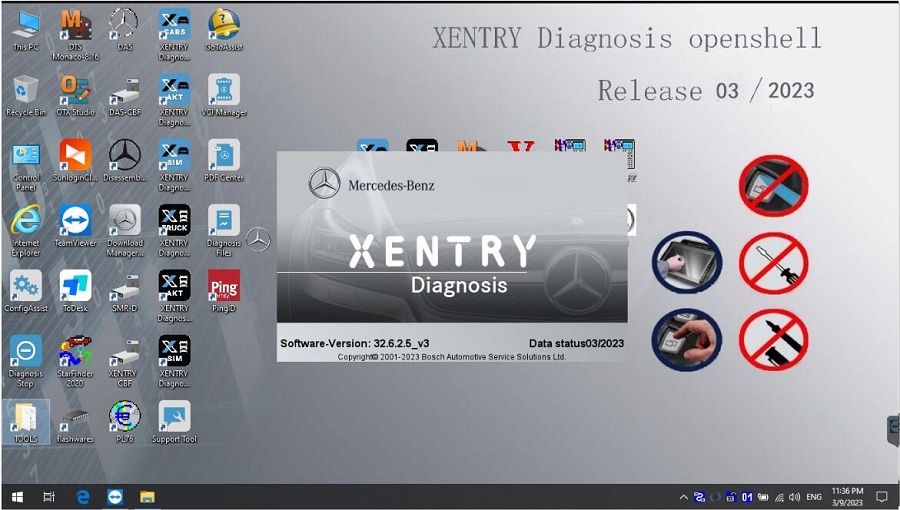Open the DAS-CBF shortcut
Screen dimensions: 900x510
click(125, 96)
